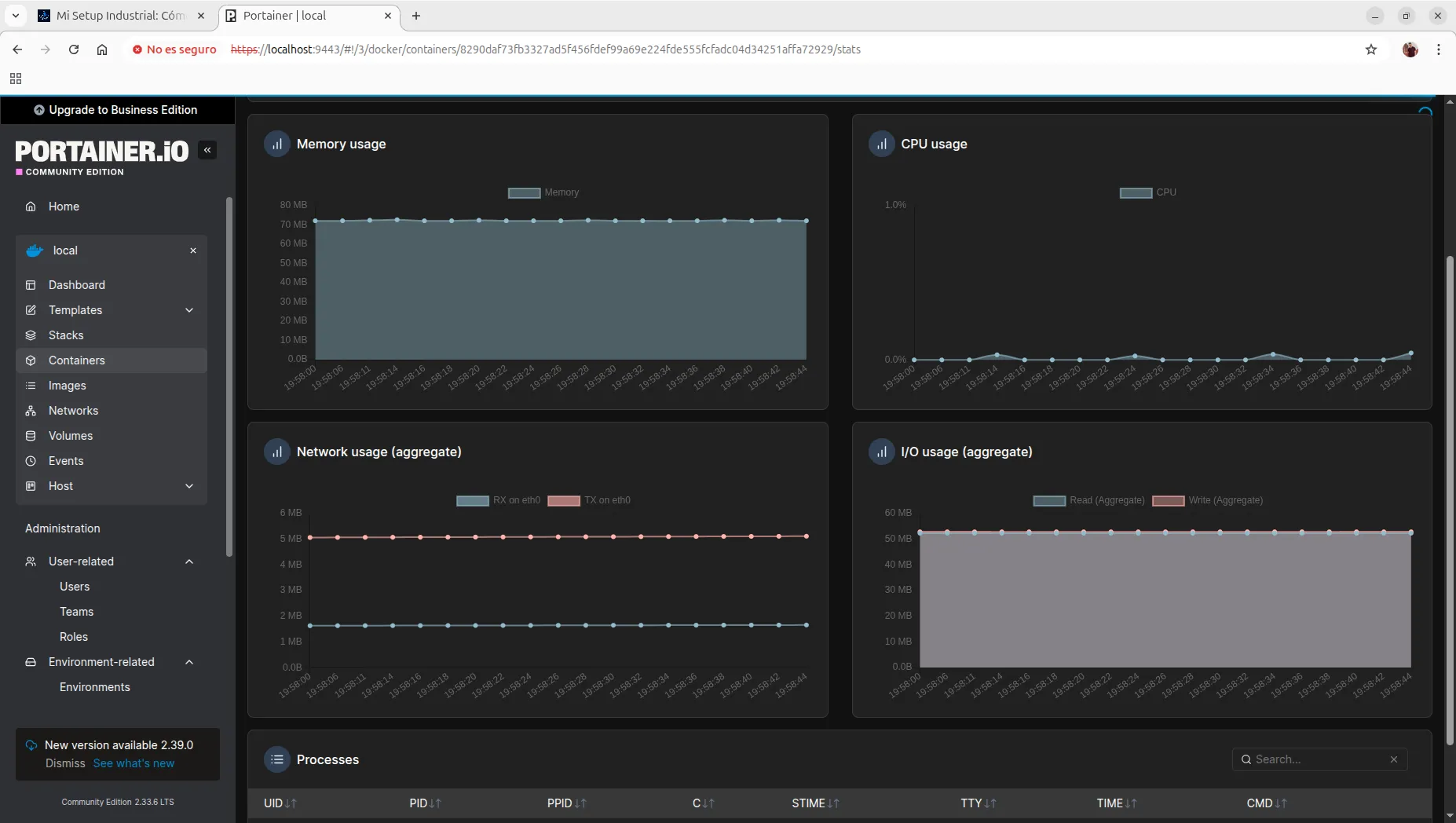Toggle the Write (Aggregate) legend entry

pos(1208,500)
